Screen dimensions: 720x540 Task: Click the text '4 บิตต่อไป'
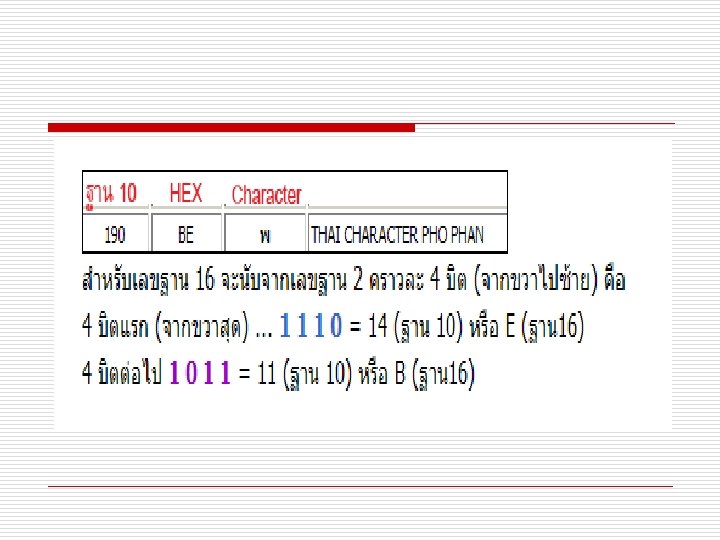122,372
